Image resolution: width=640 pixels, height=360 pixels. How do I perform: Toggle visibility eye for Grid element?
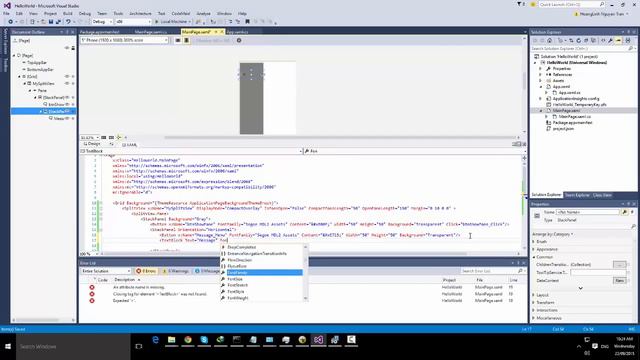[x=67, y=76]
